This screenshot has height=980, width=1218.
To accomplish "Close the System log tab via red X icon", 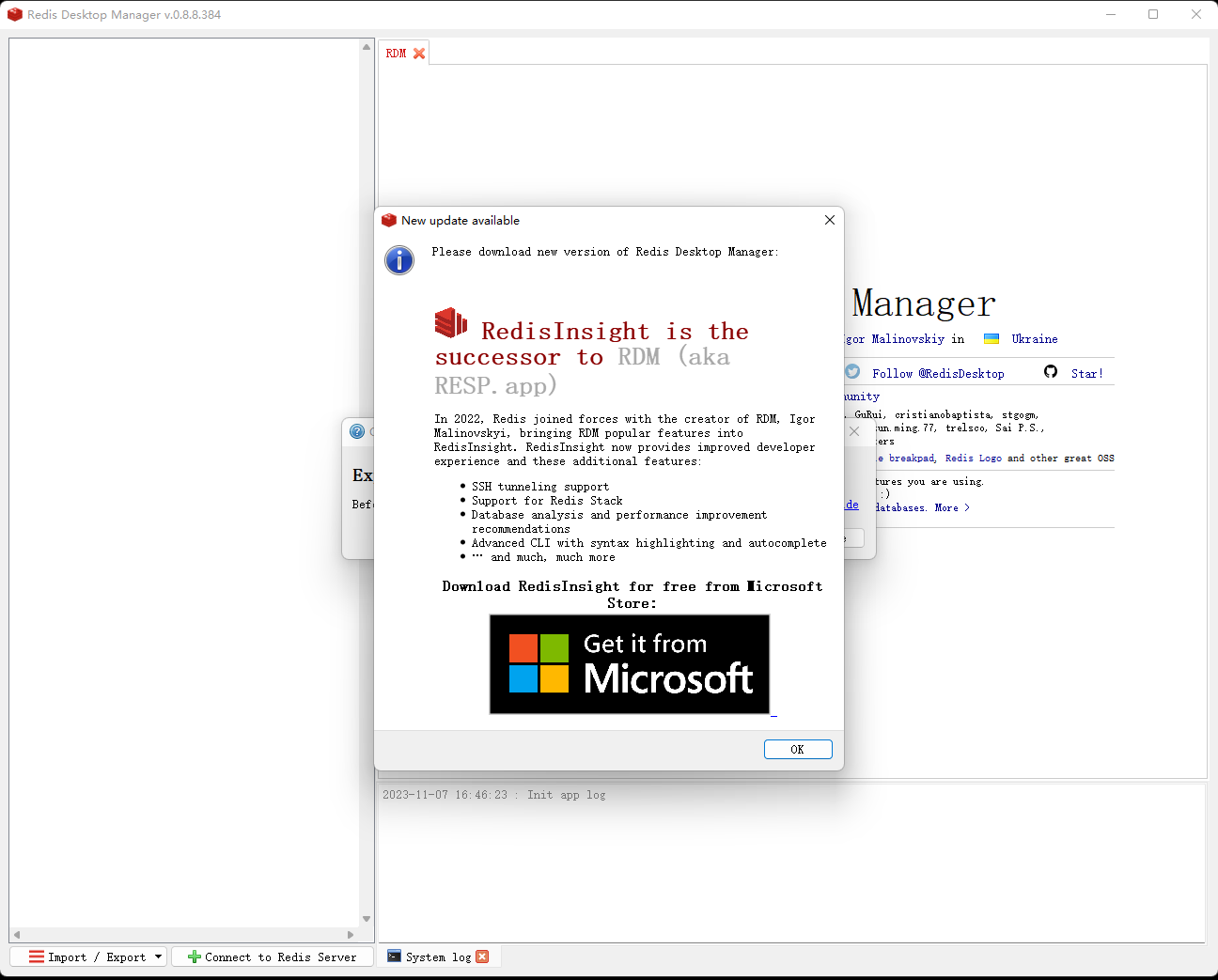I will (x=482, y=957).
